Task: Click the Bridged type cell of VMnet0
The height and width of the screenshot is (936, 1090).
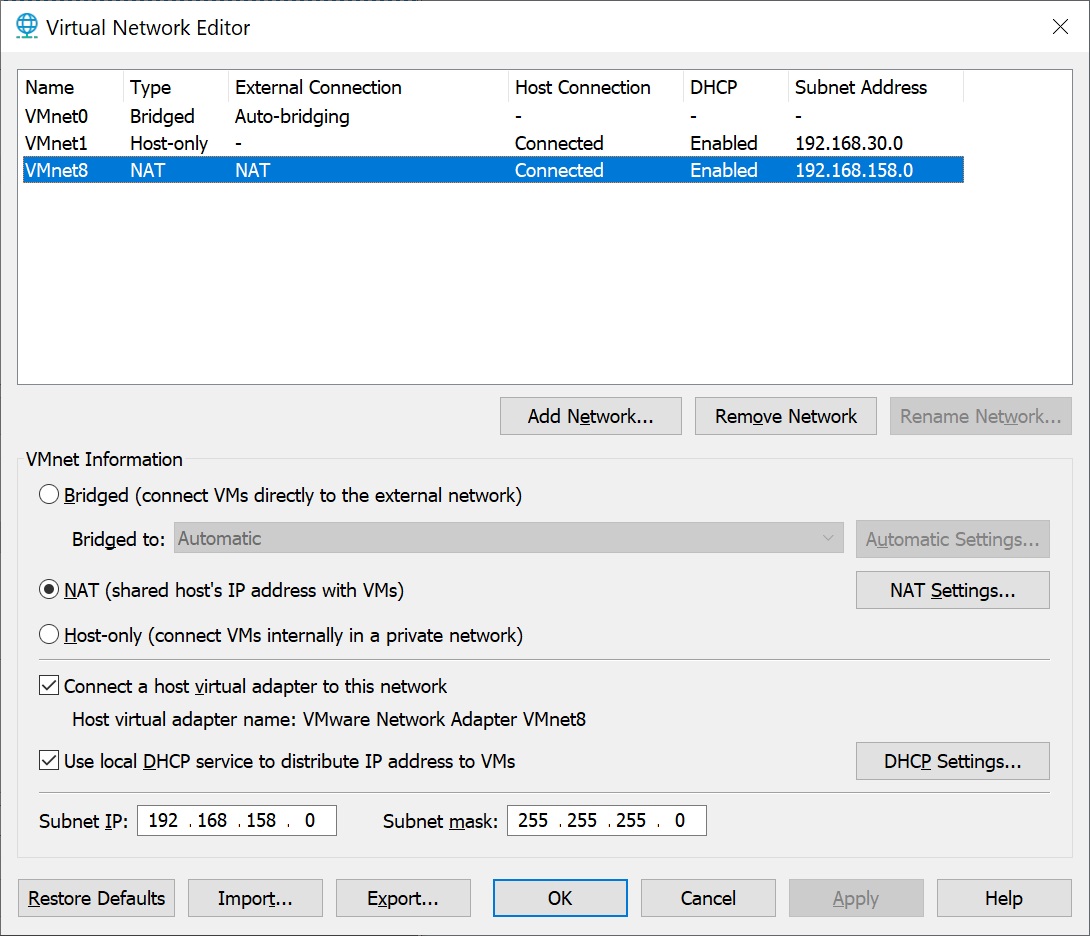Action: coord(162,116)
